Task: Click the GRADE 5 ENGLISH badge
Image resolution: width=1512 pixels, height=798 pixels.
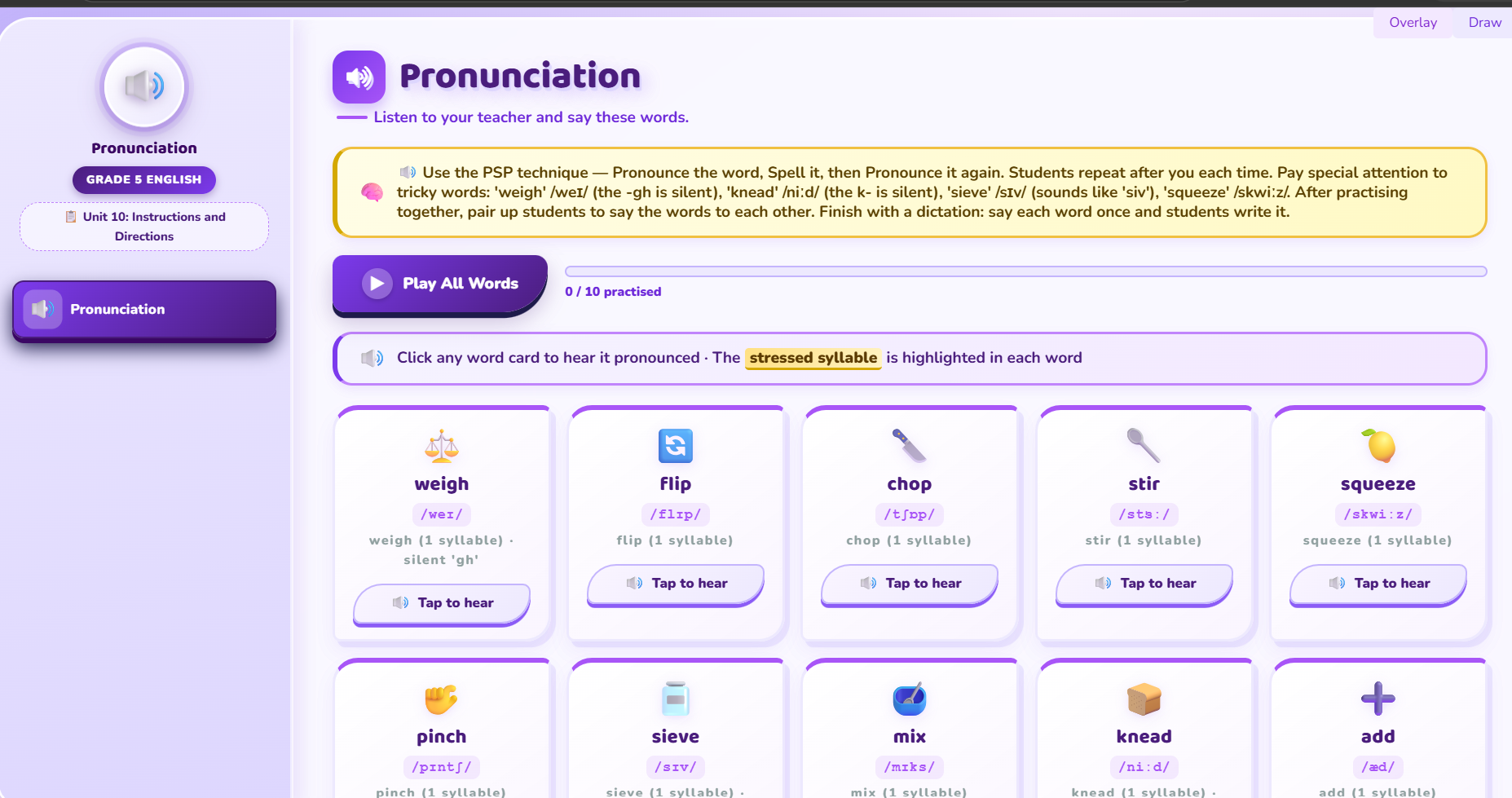Action: click(144, 179)
